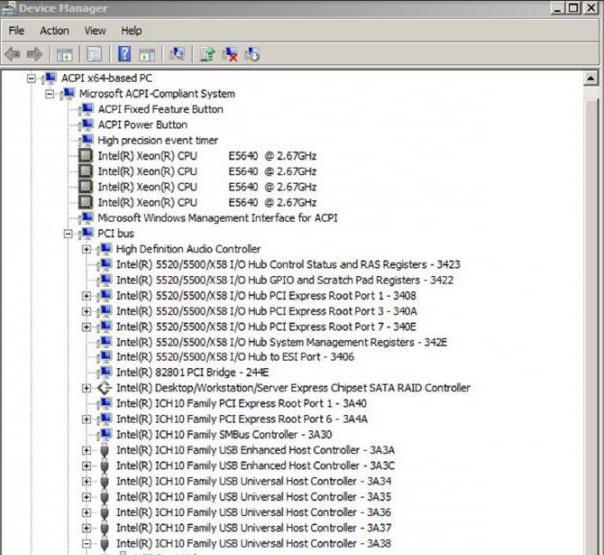This screenshot has width=604, height=555.
Task: Click SATA RAID Controller storage icon
Action: click(x=104, y=388)
